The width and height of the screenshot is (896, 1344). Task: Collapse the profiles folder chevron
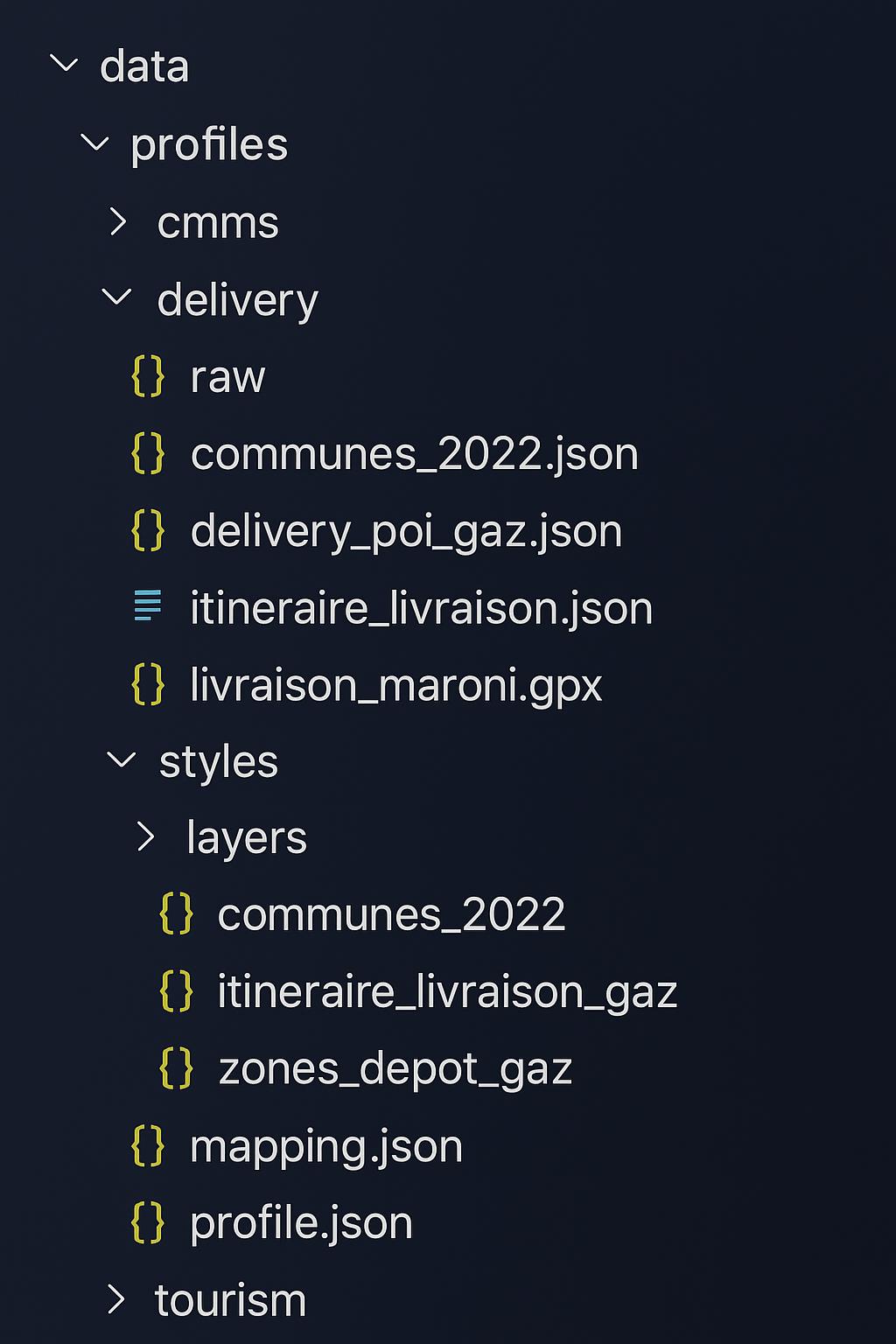(94, 143)
